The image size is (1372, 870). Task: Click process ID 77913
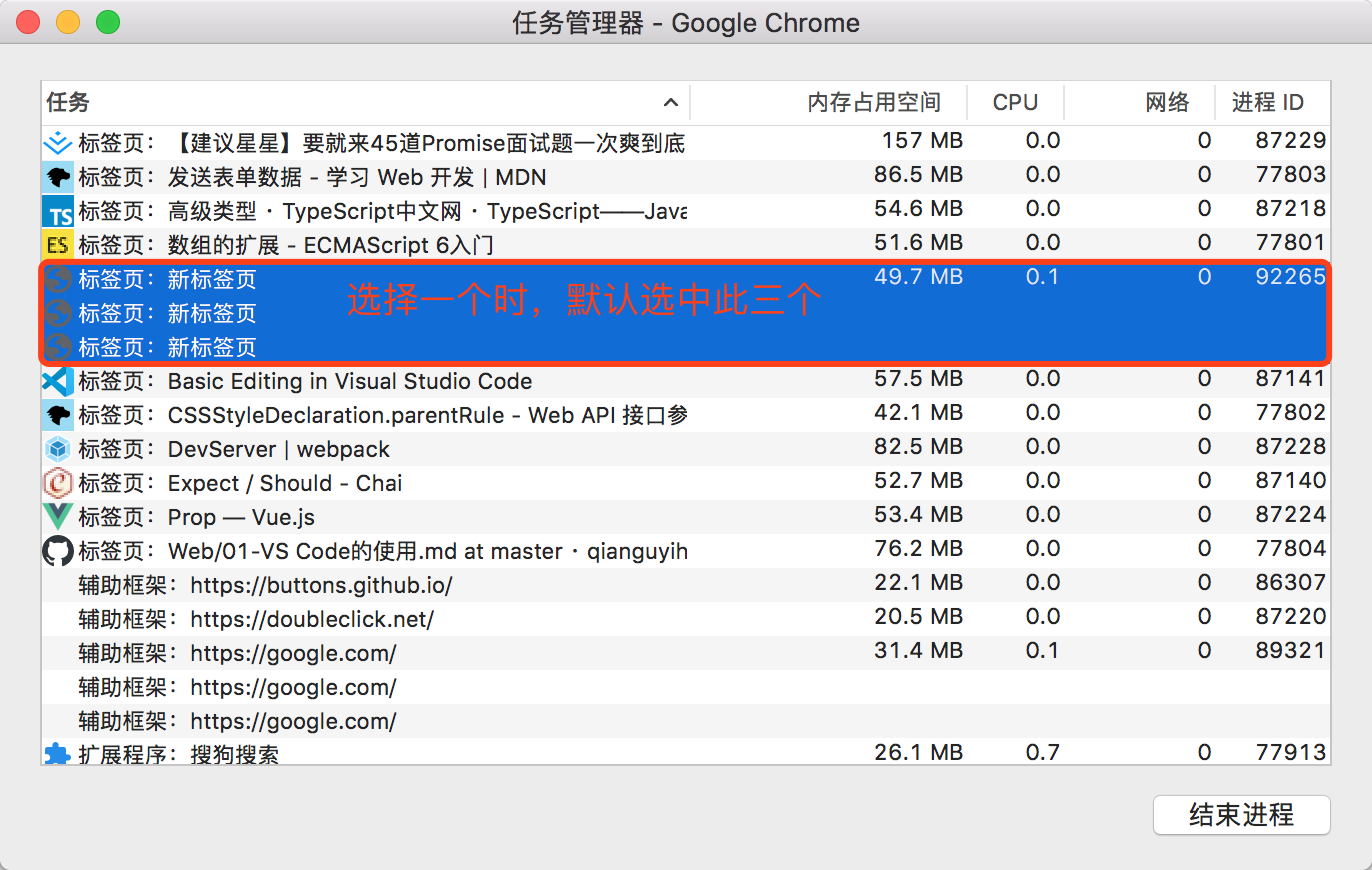tap(1290, 752)
